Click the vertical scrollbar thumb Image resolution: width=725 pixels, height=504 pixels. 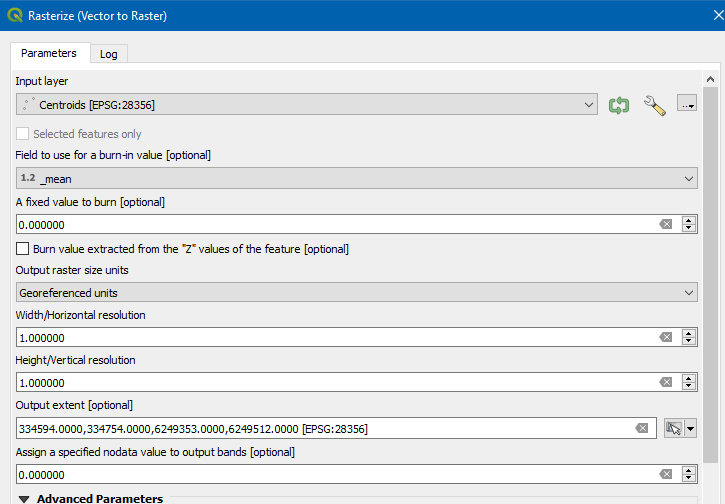(711, 275)
